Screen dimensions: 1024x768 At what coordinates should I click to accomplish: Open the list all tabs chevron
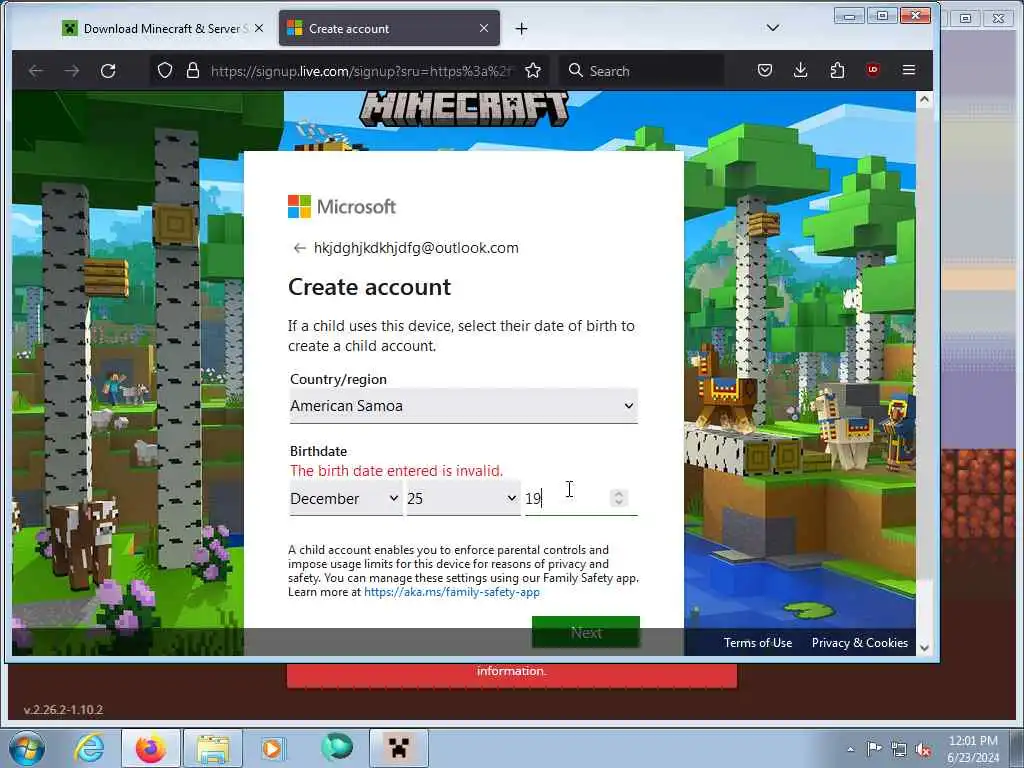[x=773, y=28]
